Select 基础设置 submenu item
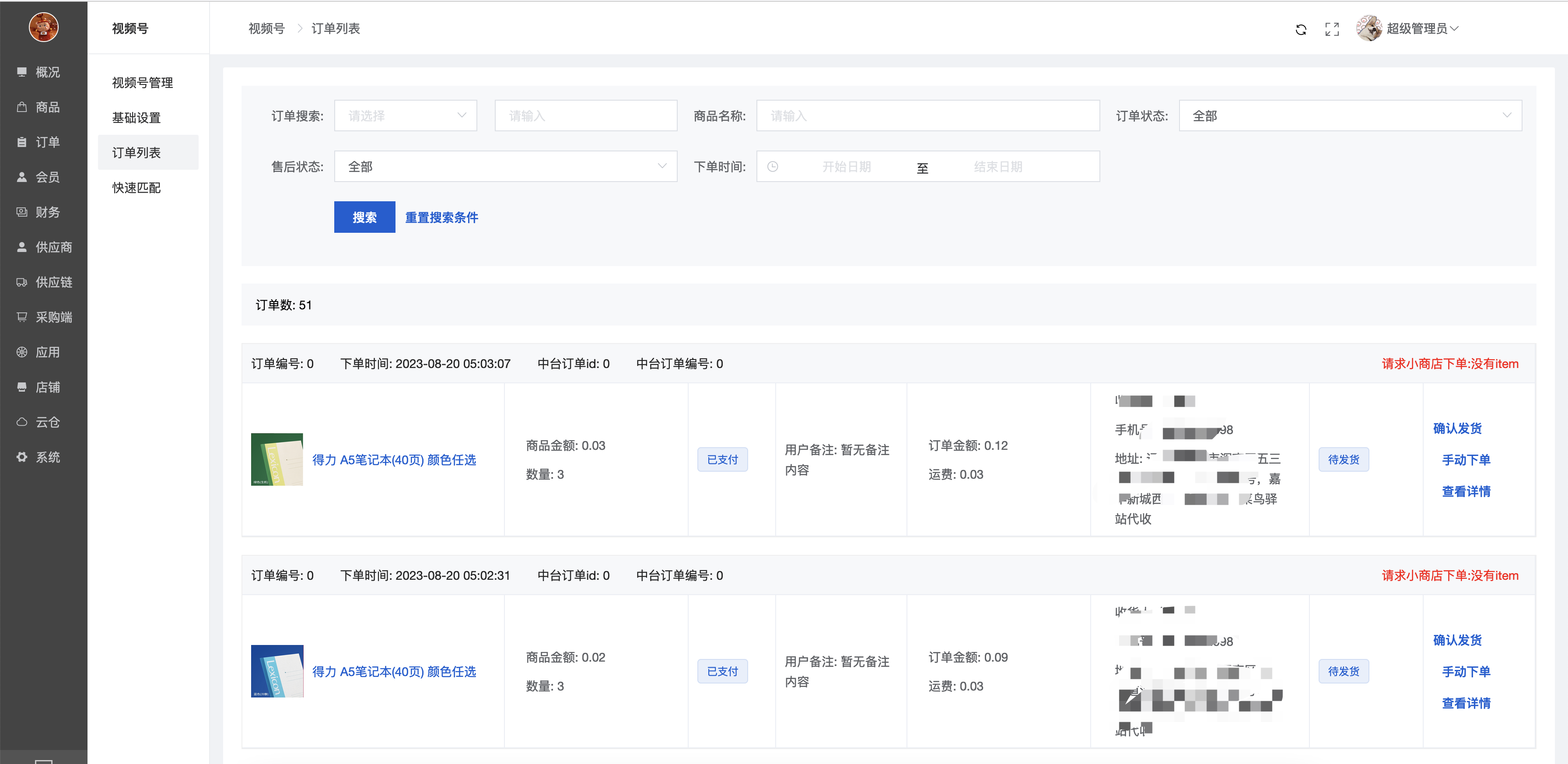The height and width of the screenshot is (764, 1568). tap(136, 118)
